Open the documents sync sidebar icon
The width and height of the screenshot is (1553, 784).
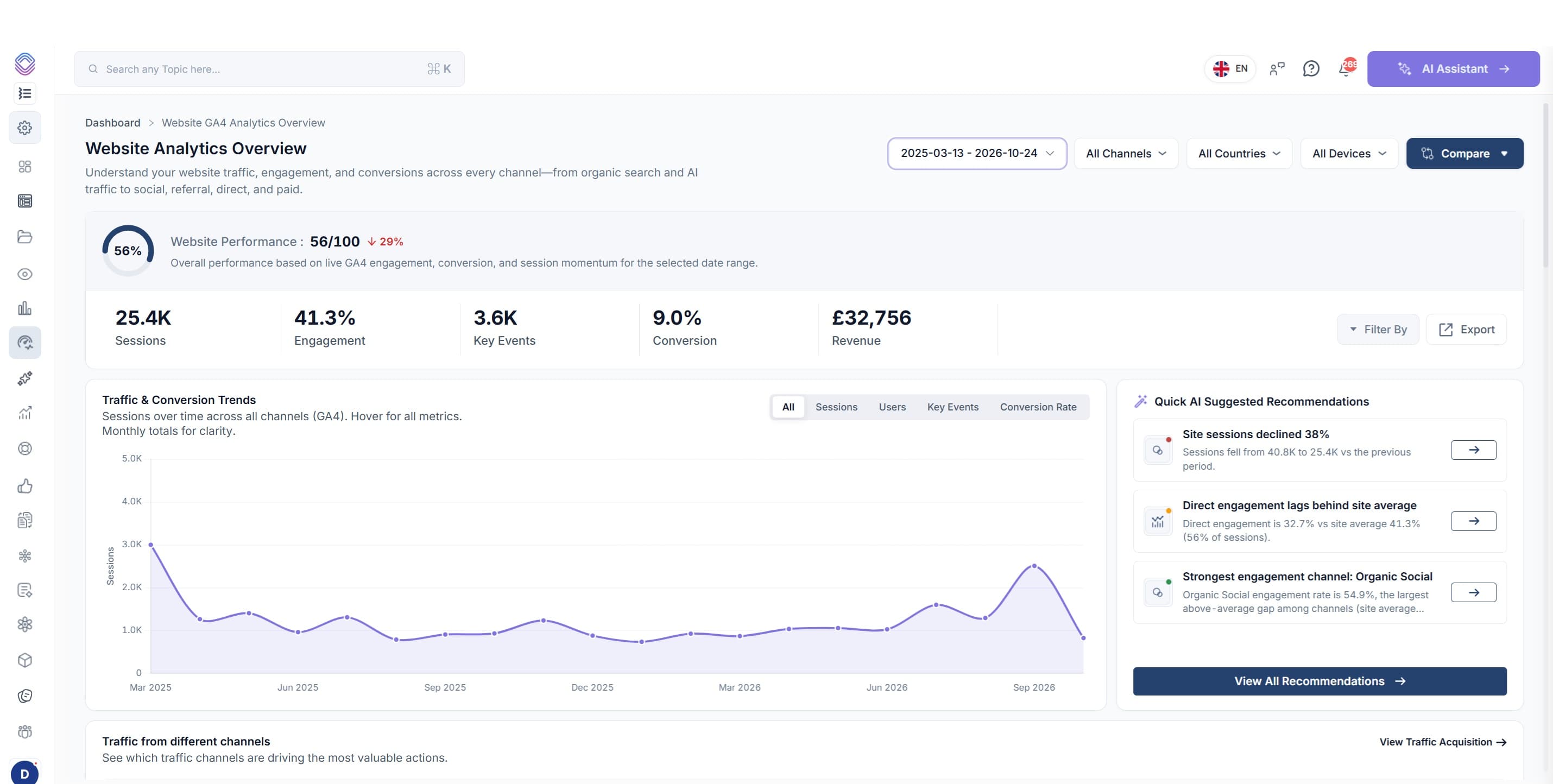coord(25,520)
